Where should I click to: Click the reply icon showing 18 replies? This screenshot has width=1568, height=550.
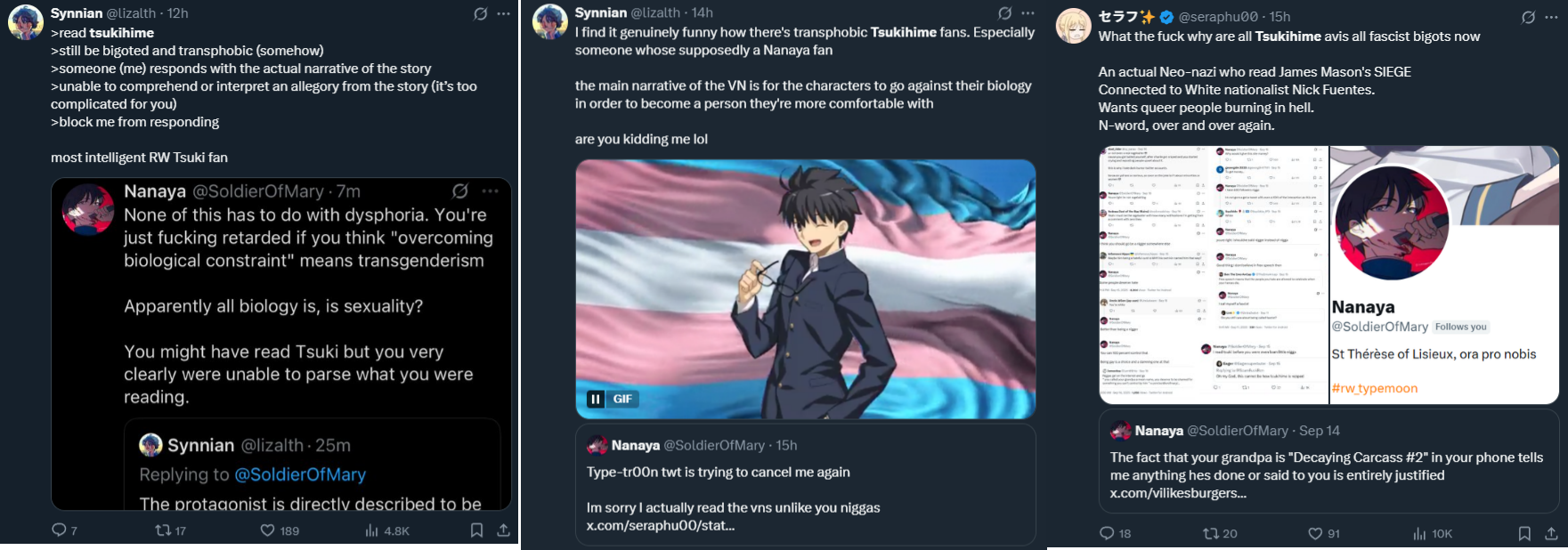(1107, 533)
